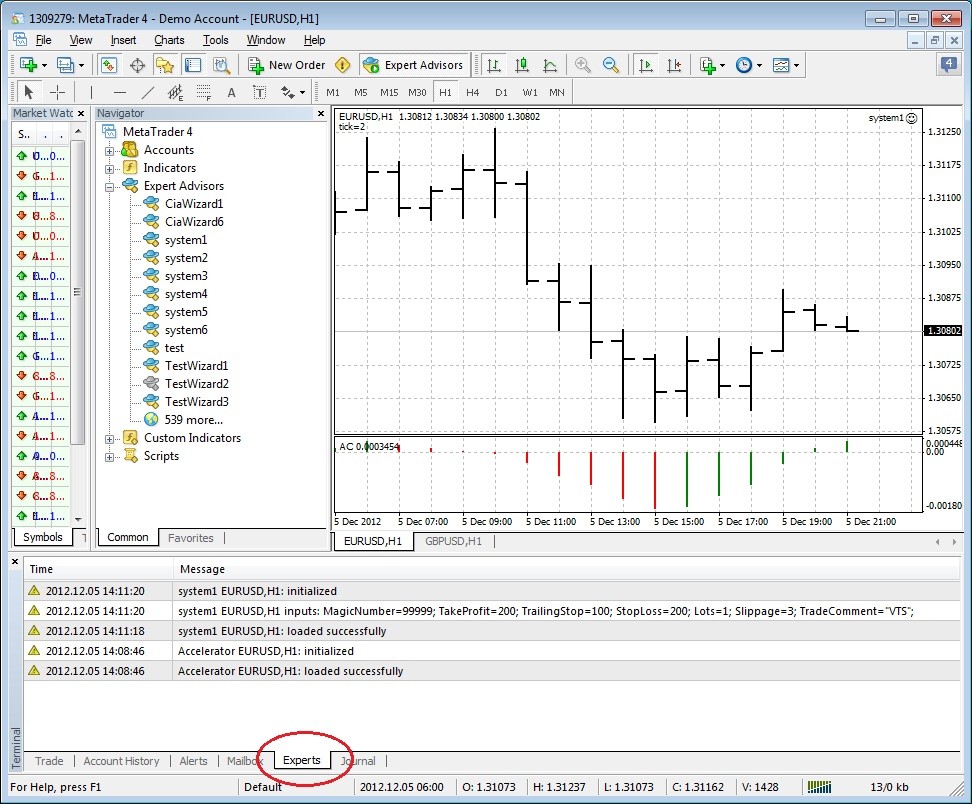The image size is (972, 804).
Task: Open the Tools menu
Action: (216, 40)
